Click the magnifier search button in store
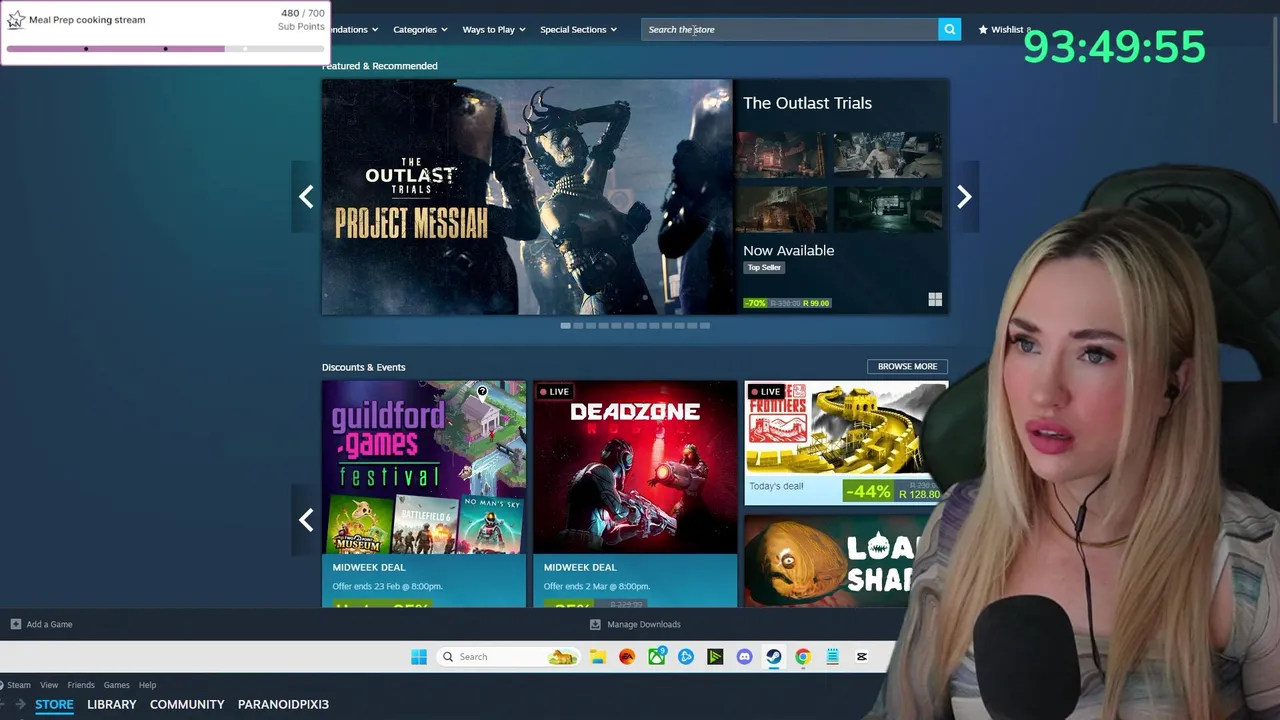This screenshot has width=1280, height=720. pos(949,29)
